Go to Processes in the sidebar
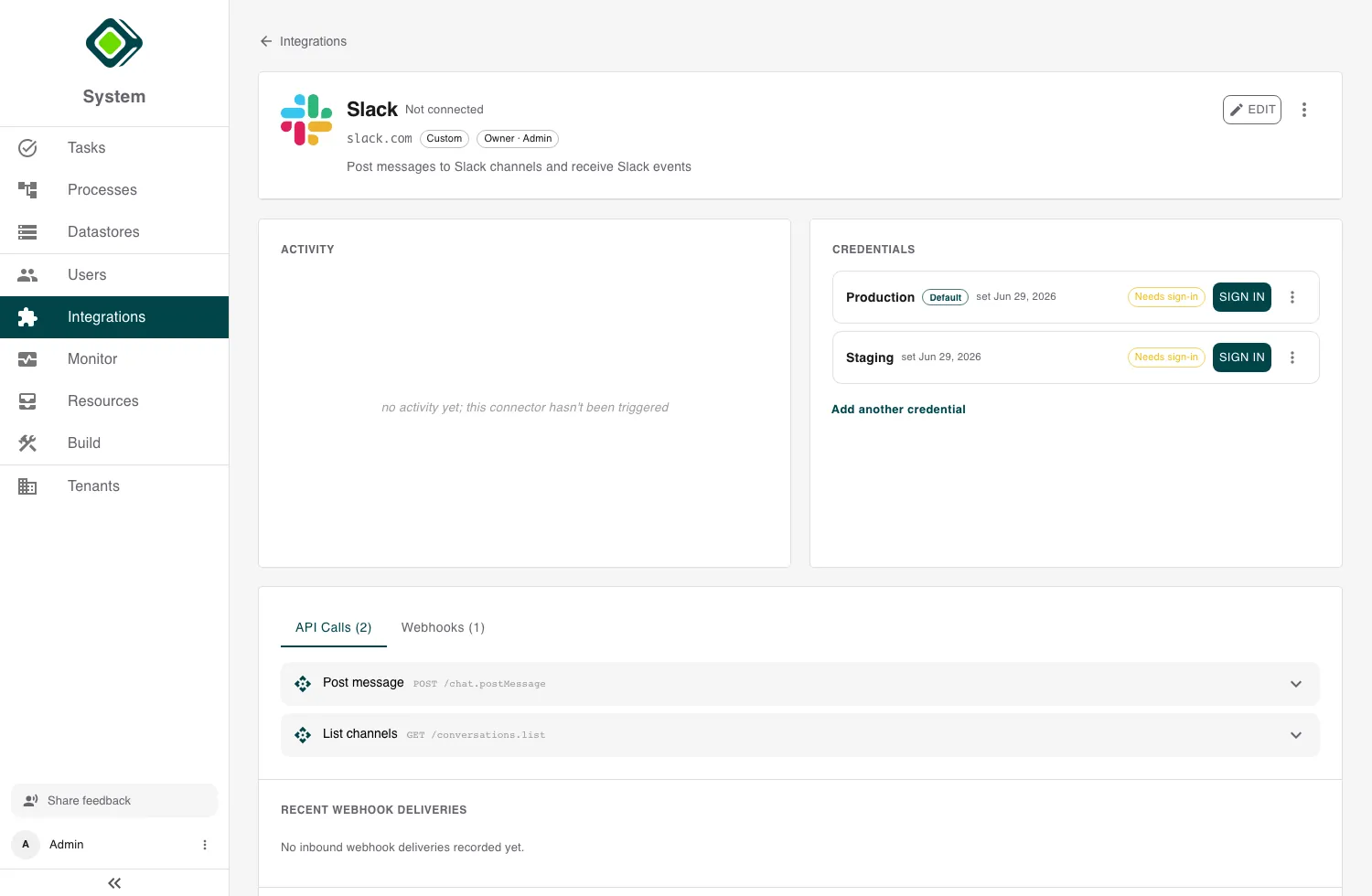The image size is (1372, 896). click(114, 190)
